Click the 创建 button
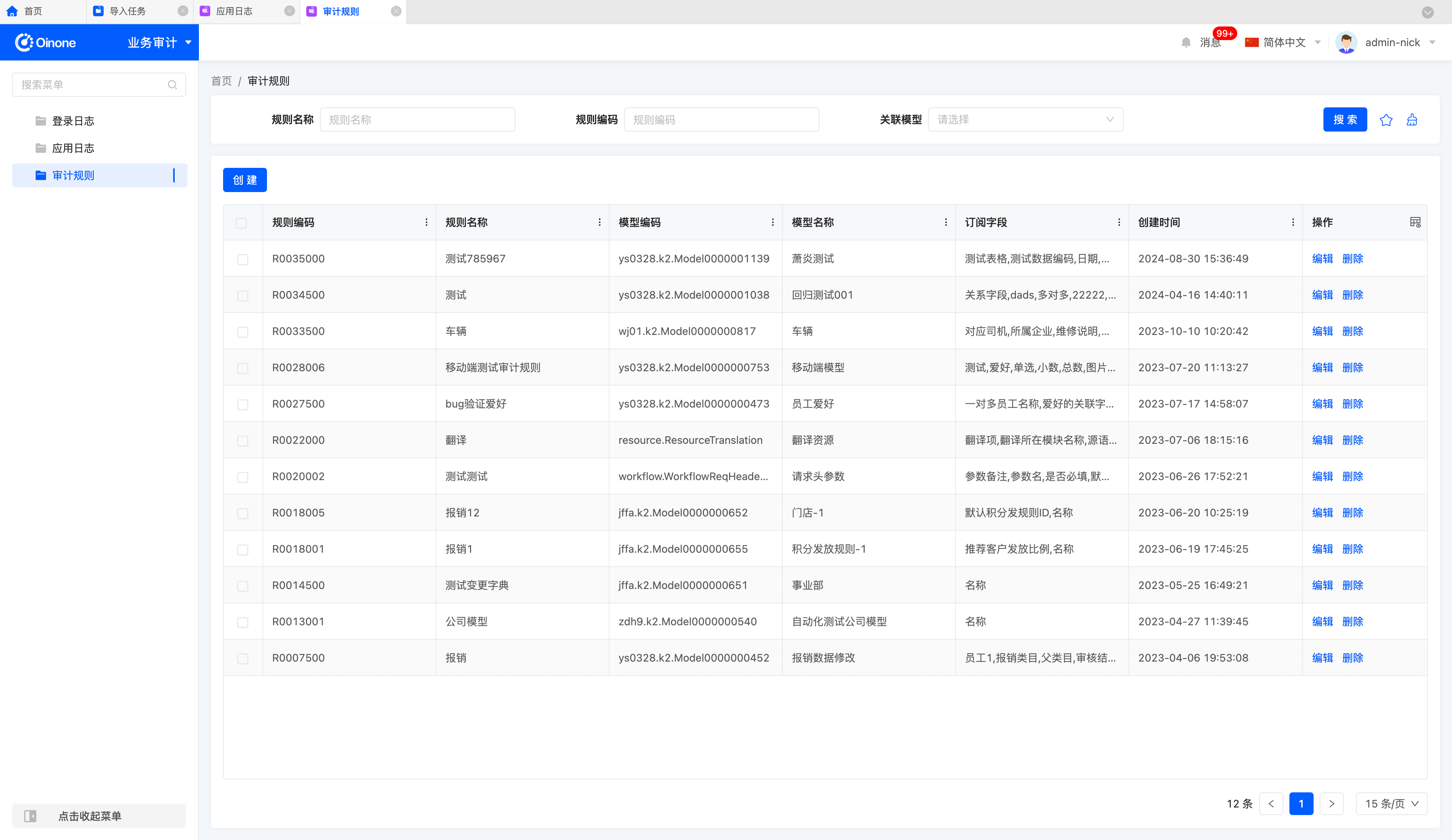1452x840 pixels. click(245, 180)
